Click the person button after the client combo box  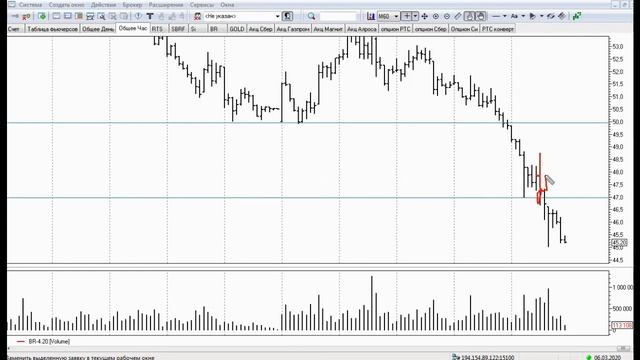click(x=288, y=16)
